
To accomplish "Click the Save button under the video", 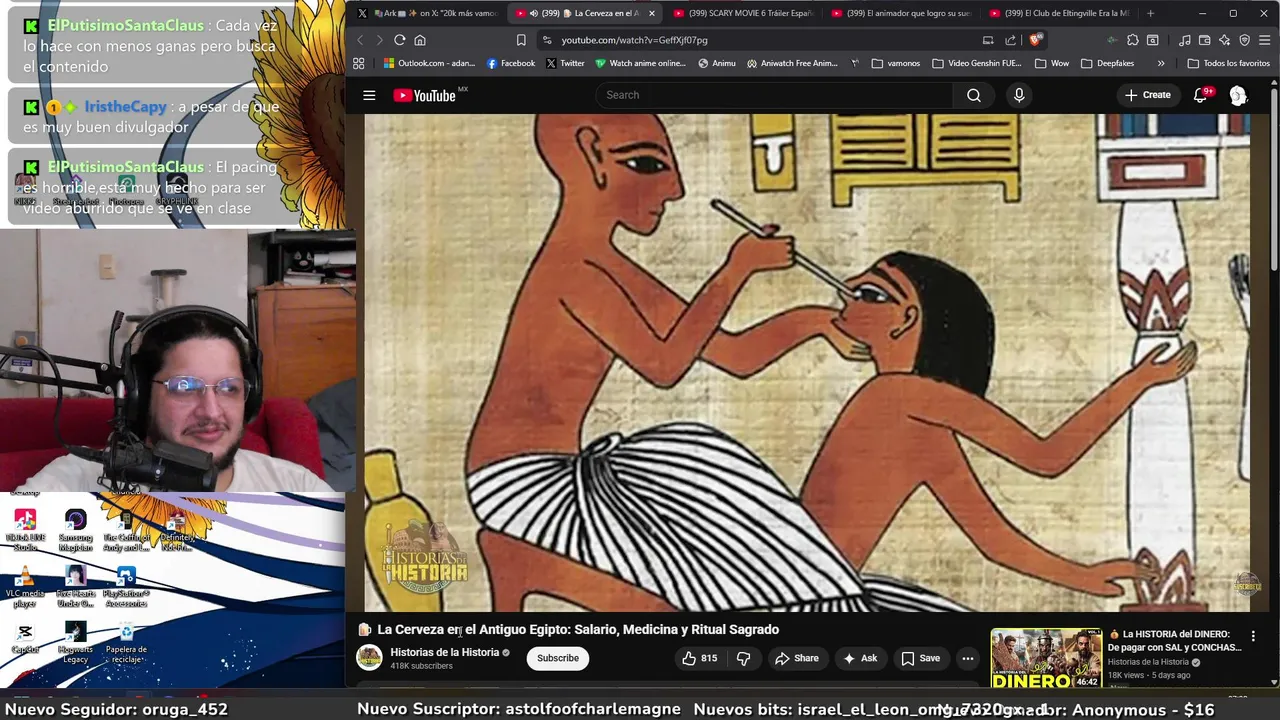I will pos(920,658).
